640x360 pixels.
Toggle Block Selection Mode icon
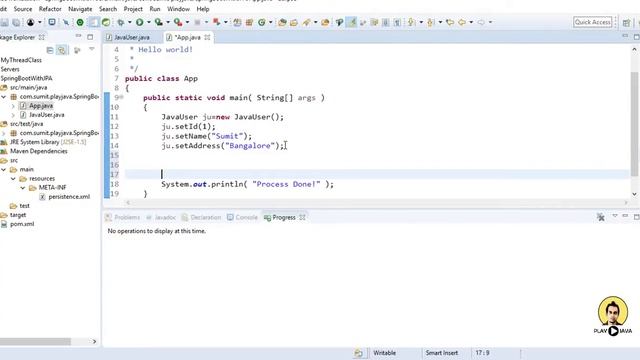coord(385,22)
